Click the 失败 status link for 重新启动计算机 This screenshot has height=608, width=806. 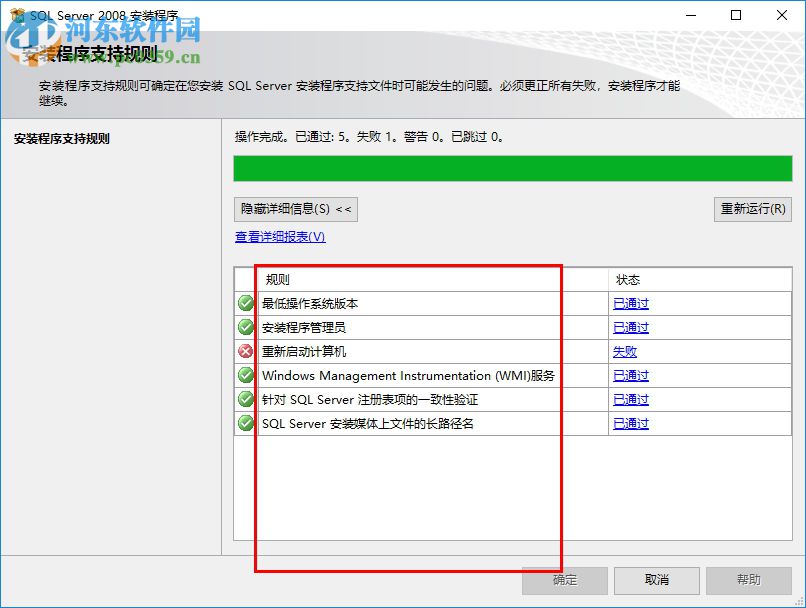pyautogui.click(x=626, y=351)
